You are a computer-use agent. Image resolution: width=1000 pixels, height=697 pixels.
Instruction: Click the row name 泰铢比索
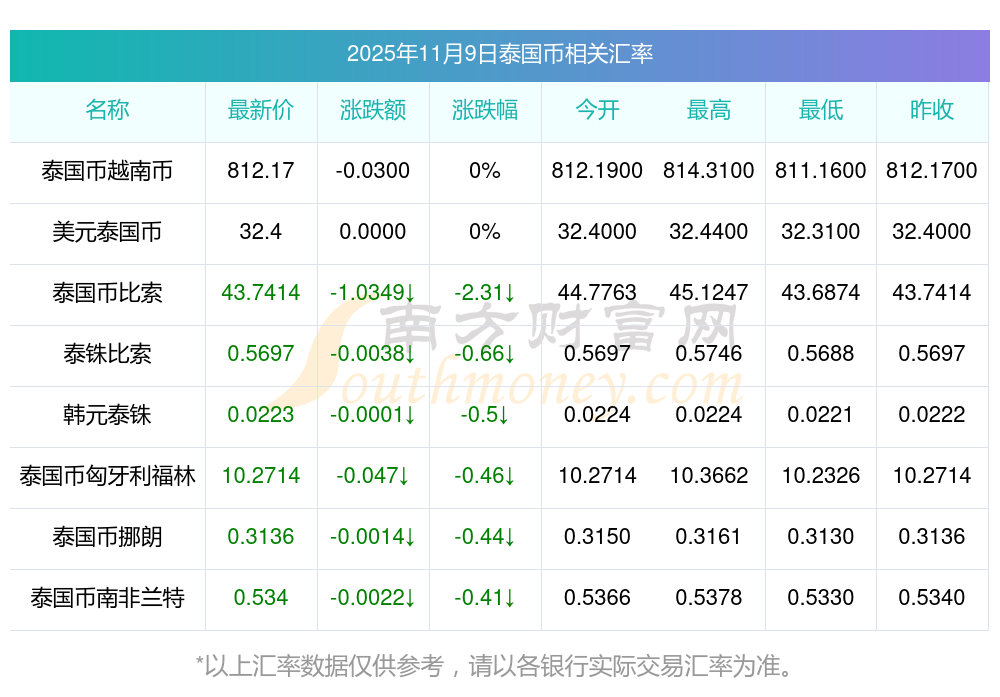point(107,353)
